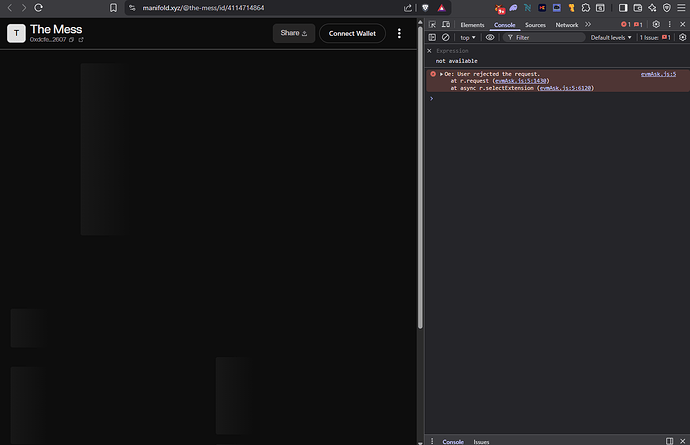
Task: Open the Default levels dropdown
Action: pyautogui.click(x=611, y=37)
